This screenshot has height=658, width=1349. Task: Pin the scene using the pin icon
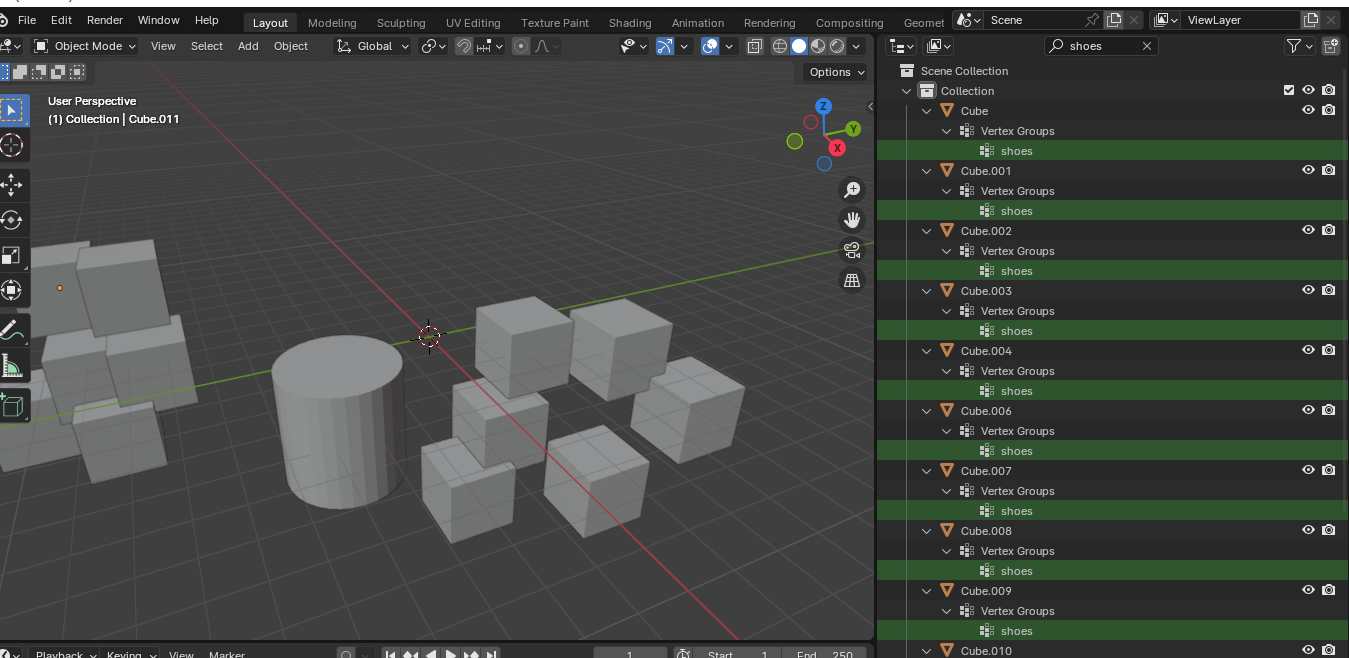(1092, 20)
